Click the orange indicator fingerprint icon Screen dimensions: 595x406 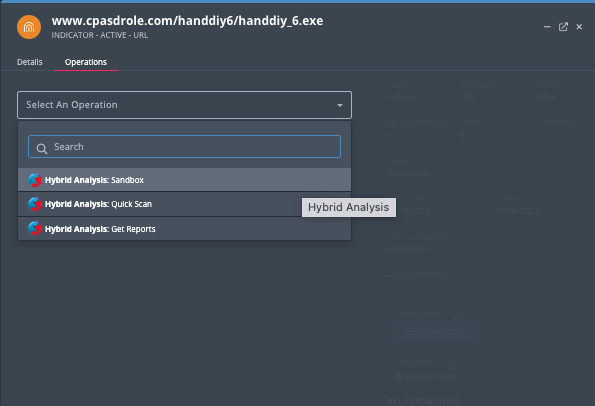pos(29,27)
